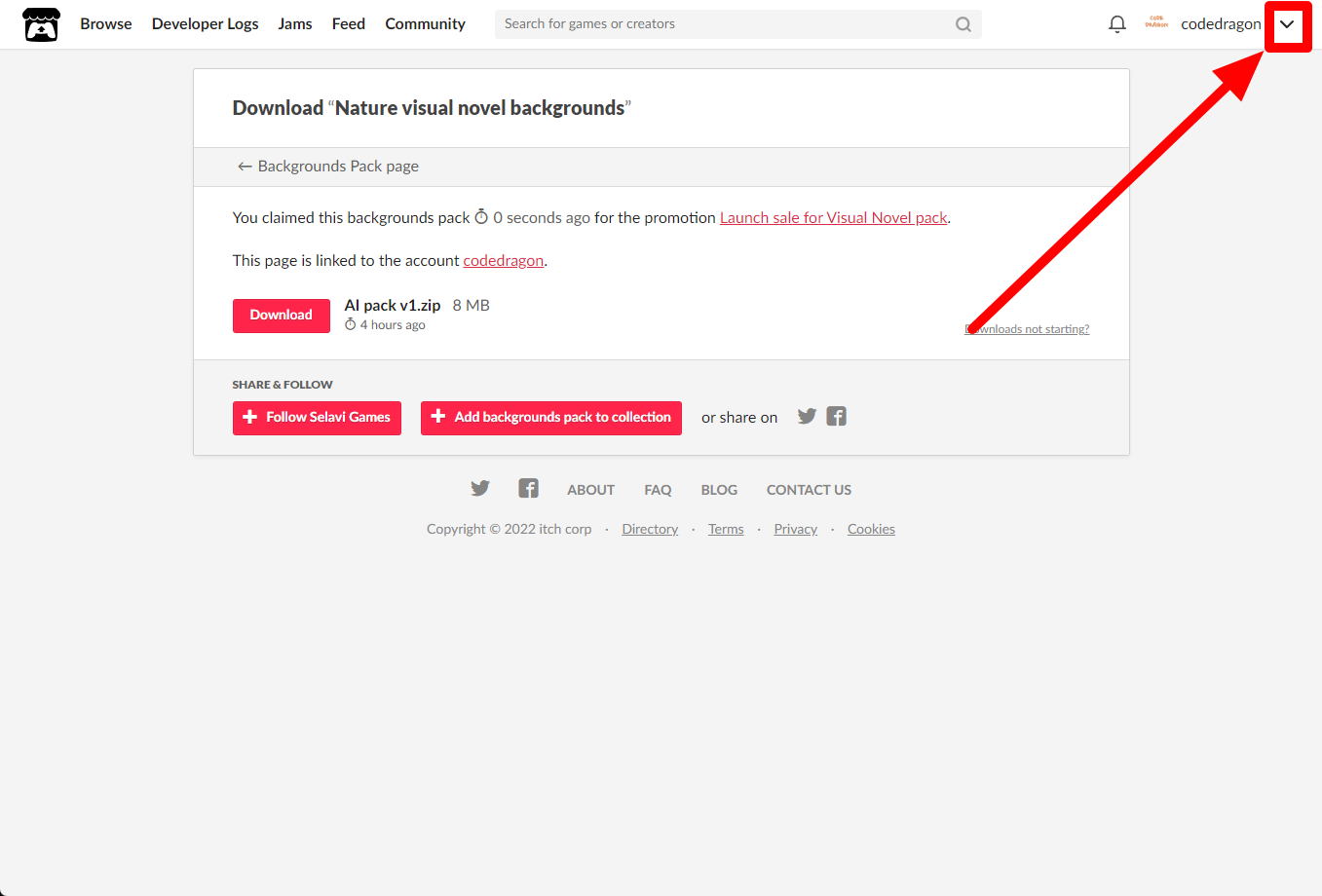Click the codedragon avatar image
The image size is (1322, 896).
[1156, 23]
